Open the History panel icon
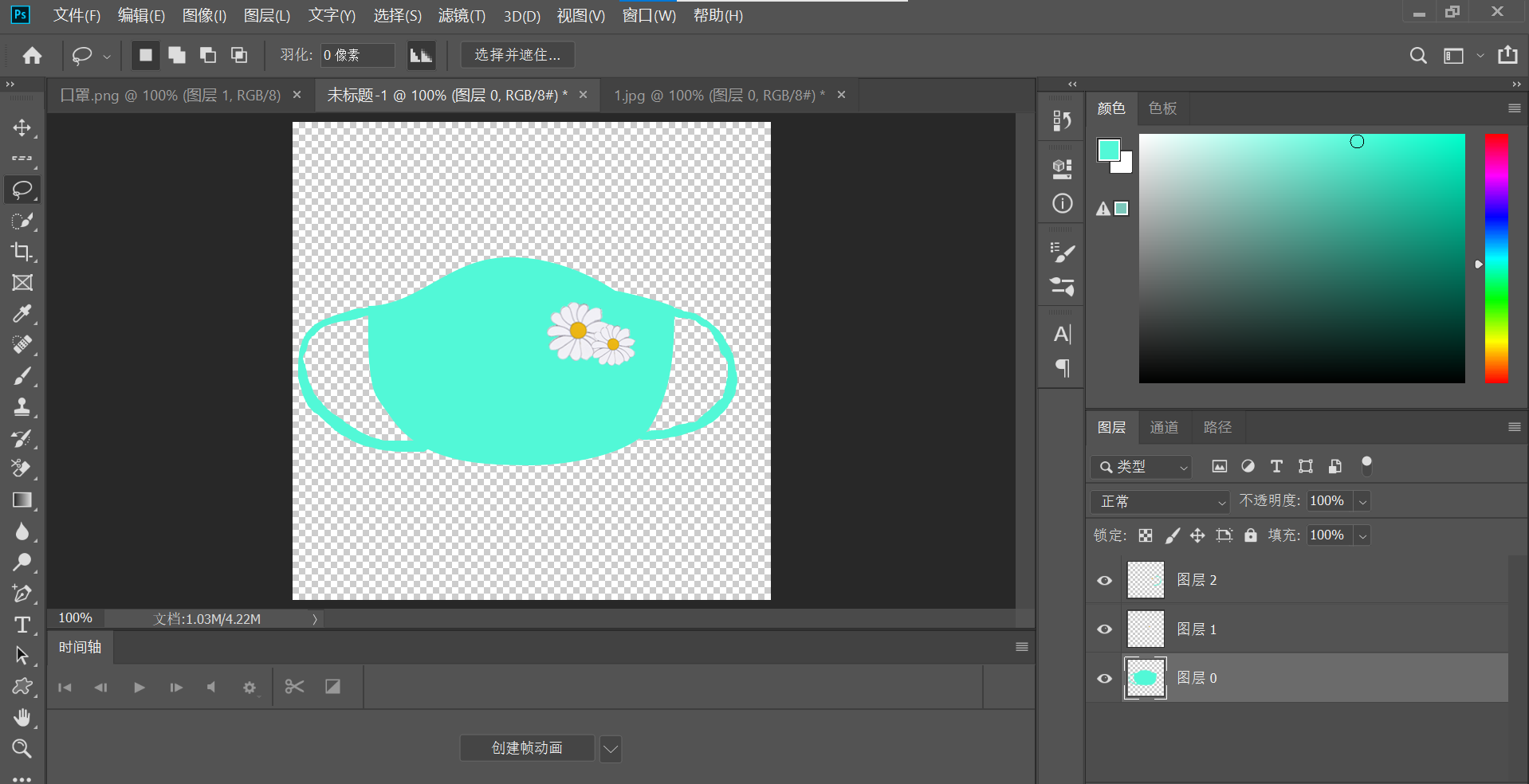This screenshot has width=1529, height=784. pyautogui.click(x=1062, y=120)
